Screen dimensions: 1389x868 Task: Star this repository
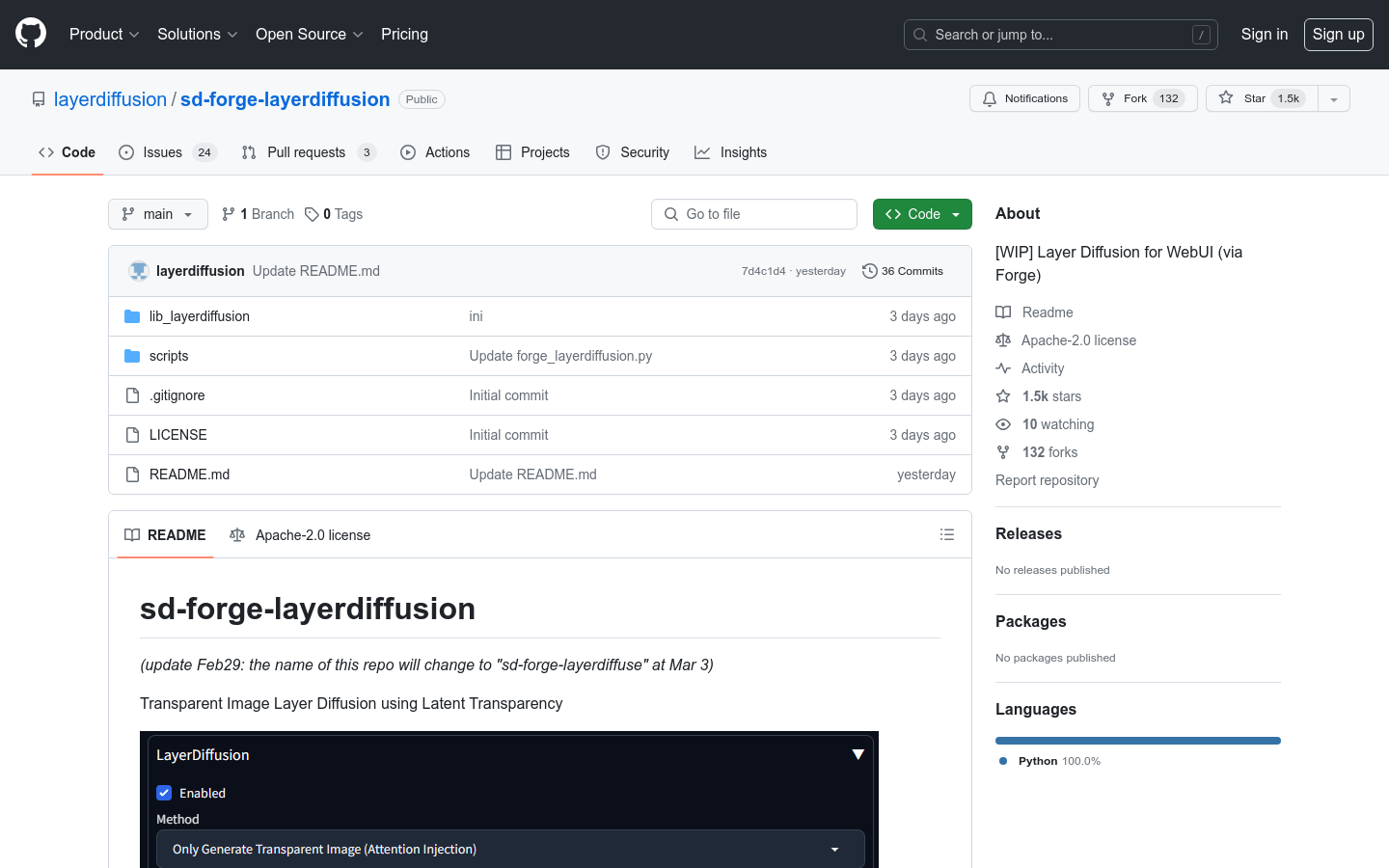coord(1254,98)
